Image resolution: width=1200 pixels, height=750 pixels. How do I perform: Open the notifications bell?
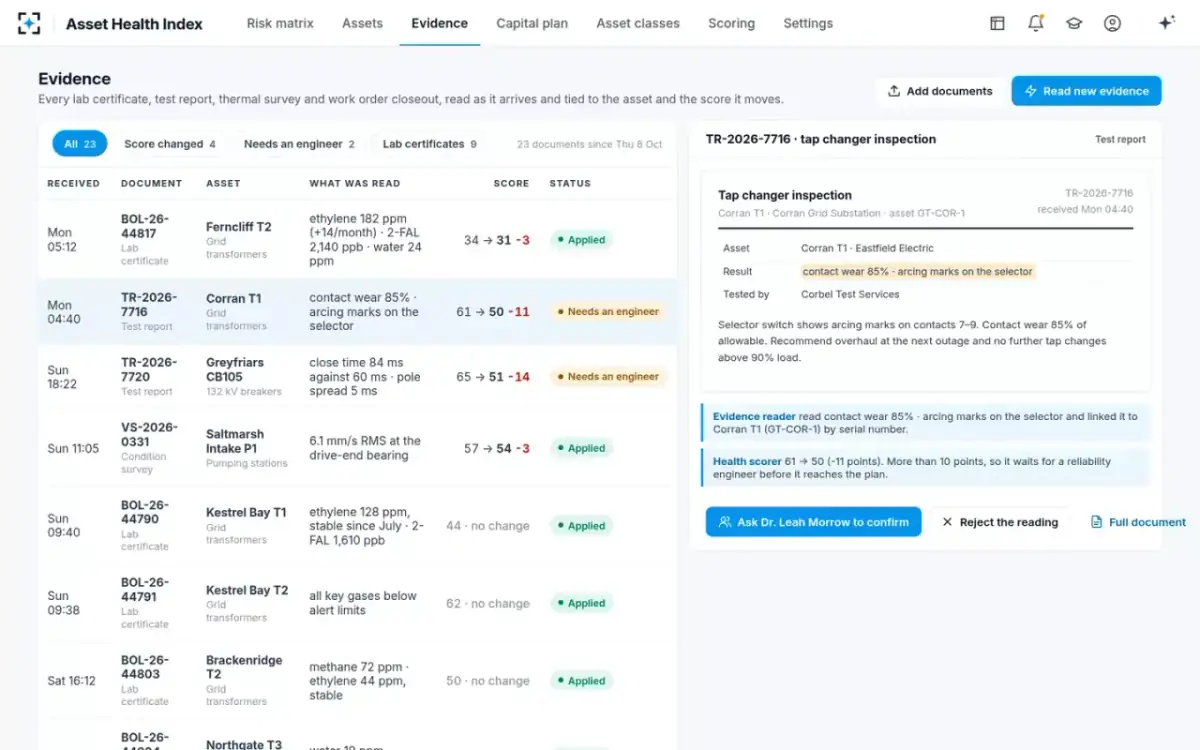(x=1036, y=23)
